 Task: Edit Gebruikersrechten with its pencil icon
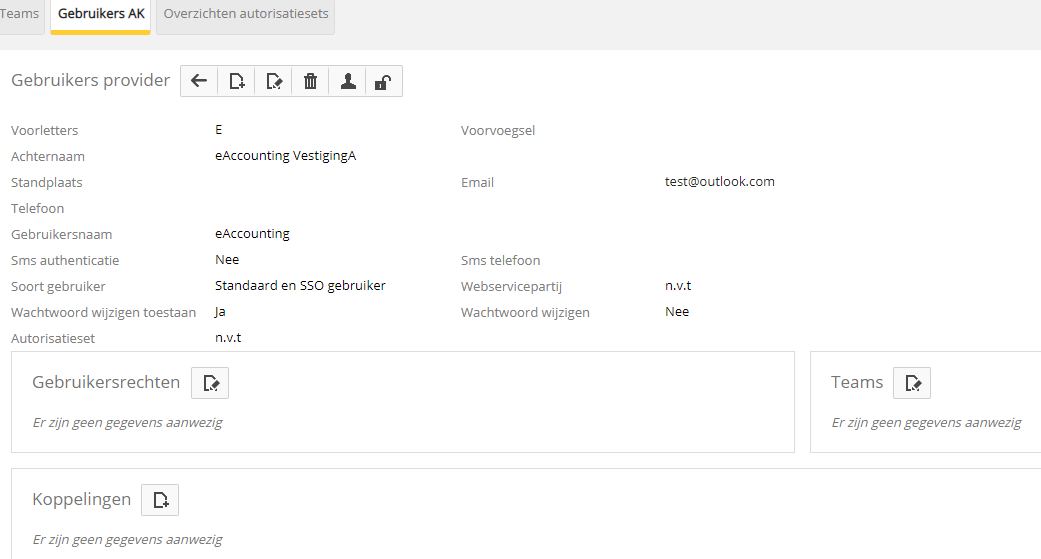(x=210, y=383)
